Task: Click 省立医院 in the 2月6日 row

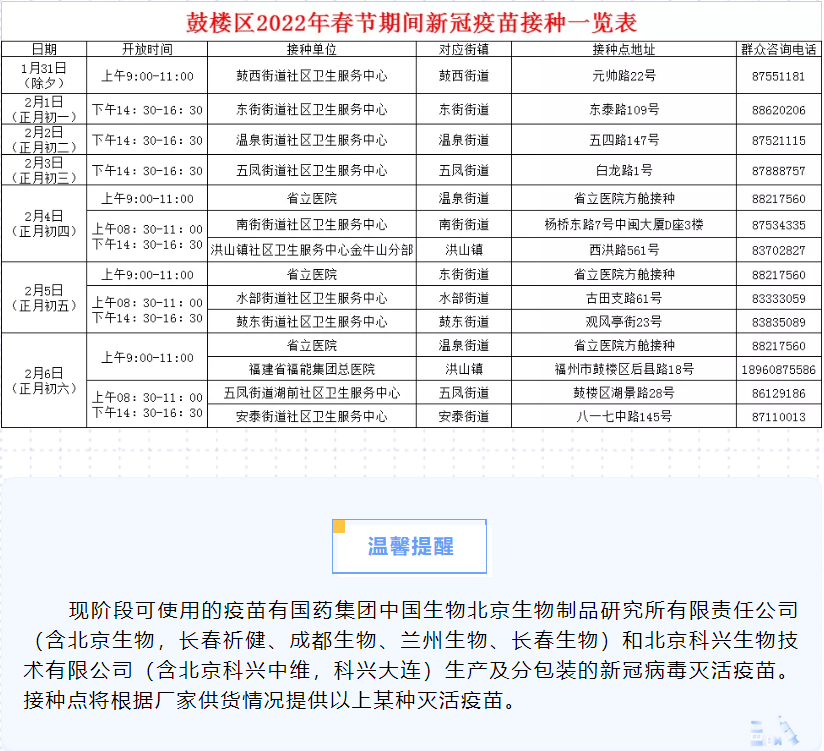Action: pos(312,345)
